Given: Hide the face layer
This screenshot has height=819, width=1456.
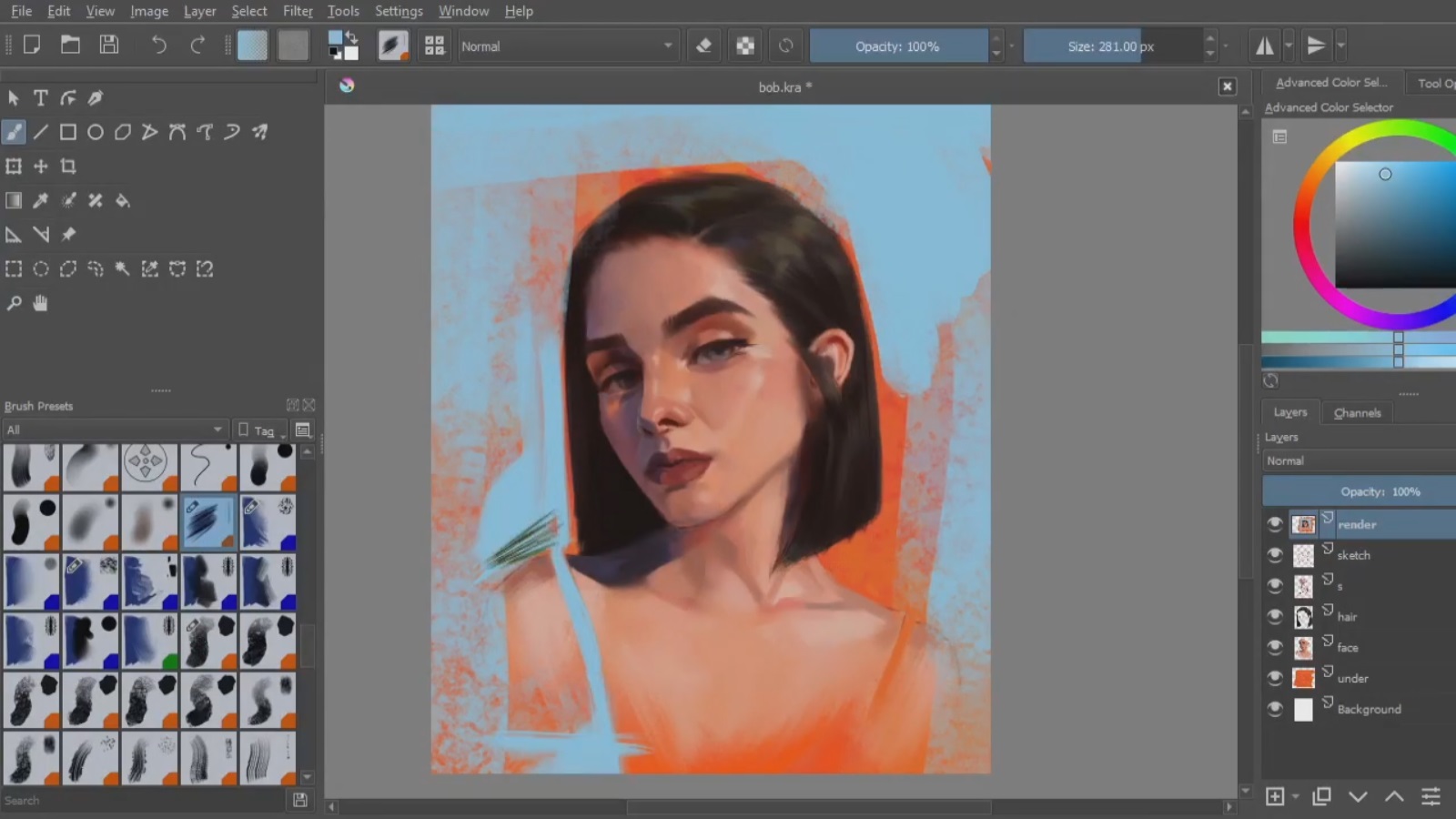Looking at the screenshot, I should (x=1275, y=648).
